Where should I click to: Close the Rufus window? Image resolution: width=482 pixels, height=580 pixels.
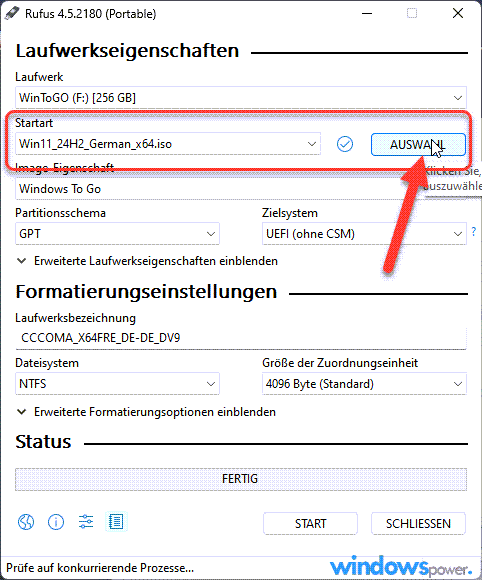[458, 14]
